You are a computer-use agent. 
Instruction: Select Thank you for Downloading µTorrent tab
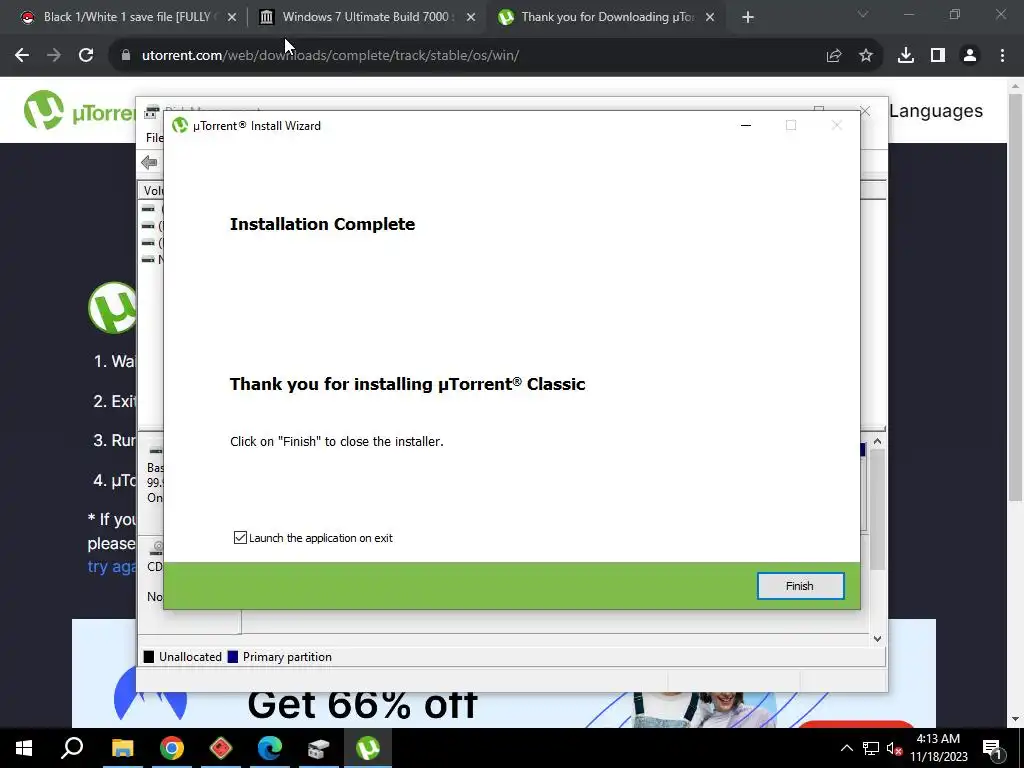607,17
